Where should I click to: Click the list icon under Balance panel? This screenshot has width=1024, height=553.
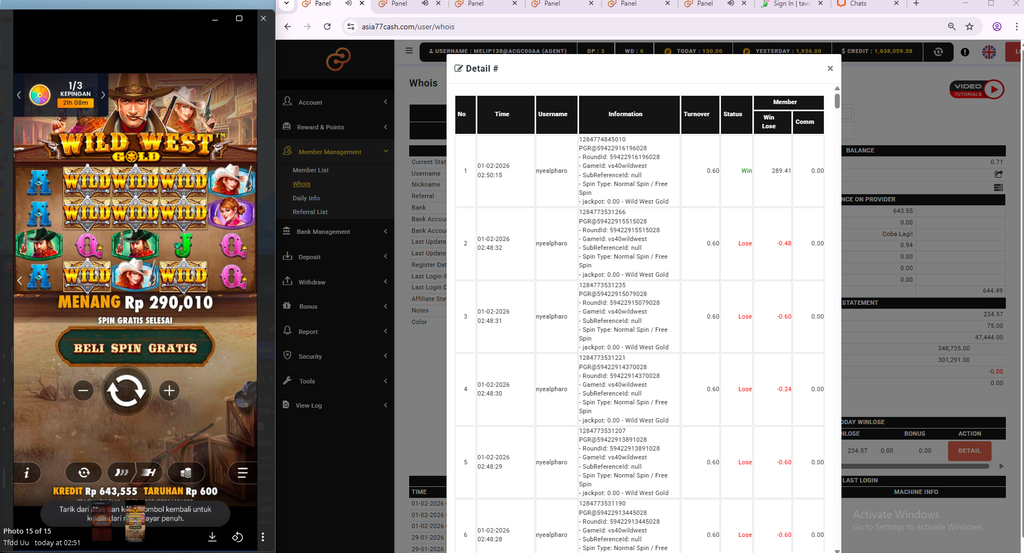998,187
